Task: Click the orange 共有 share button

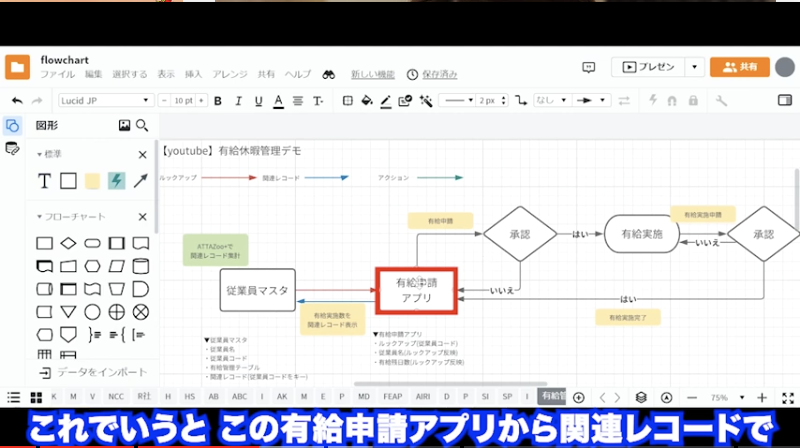Action: click(x=739, y=67)
